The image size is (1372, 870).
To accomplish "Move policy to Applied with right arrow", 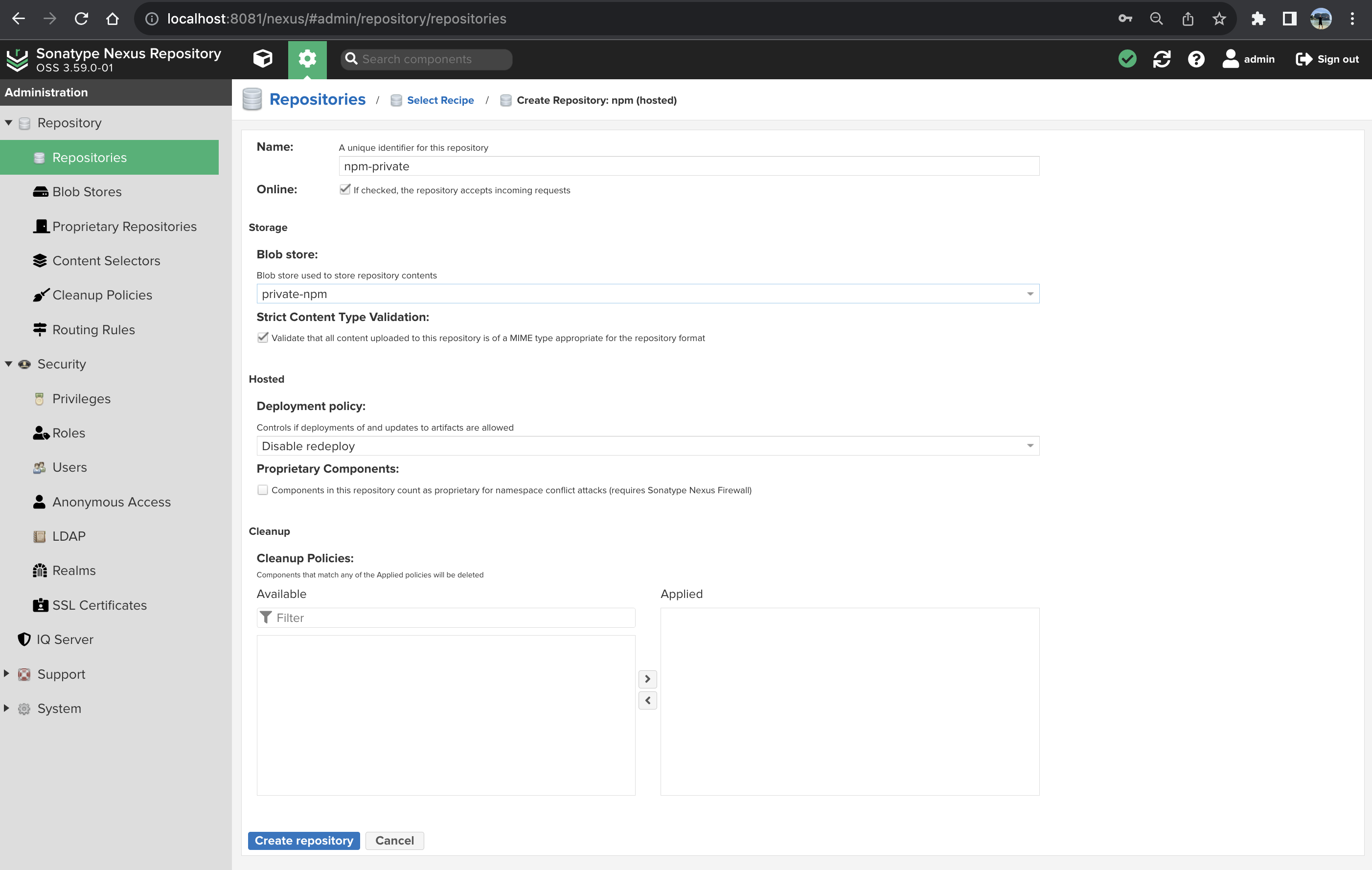I will (x=647, y=679).
